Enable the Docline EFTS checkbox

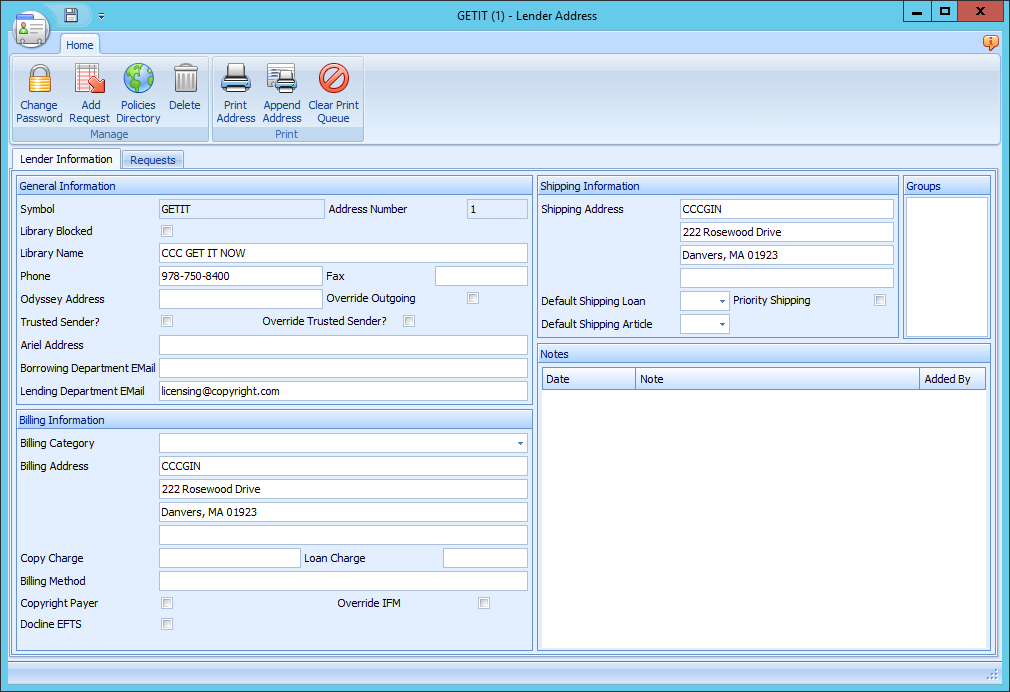click(166, 624)
